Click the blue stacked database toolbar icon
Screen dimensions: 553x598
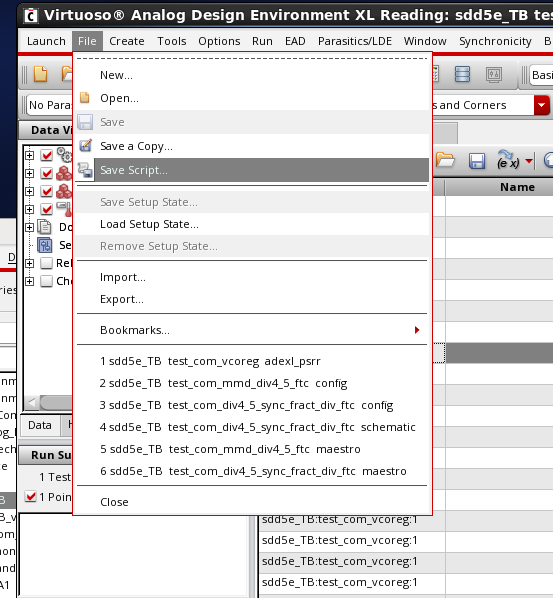coord(462,74)
